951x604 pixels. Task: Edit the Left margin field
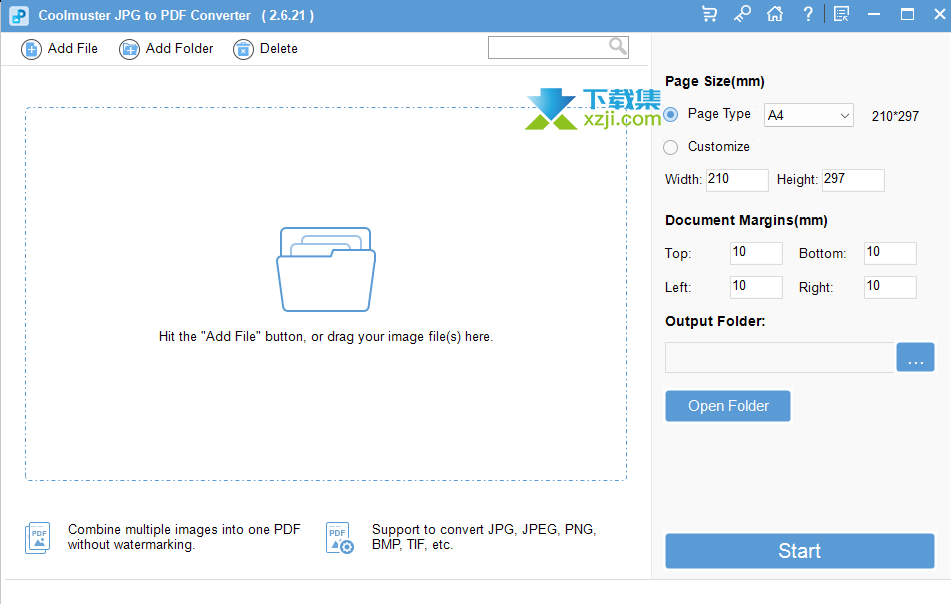point(756,287)
